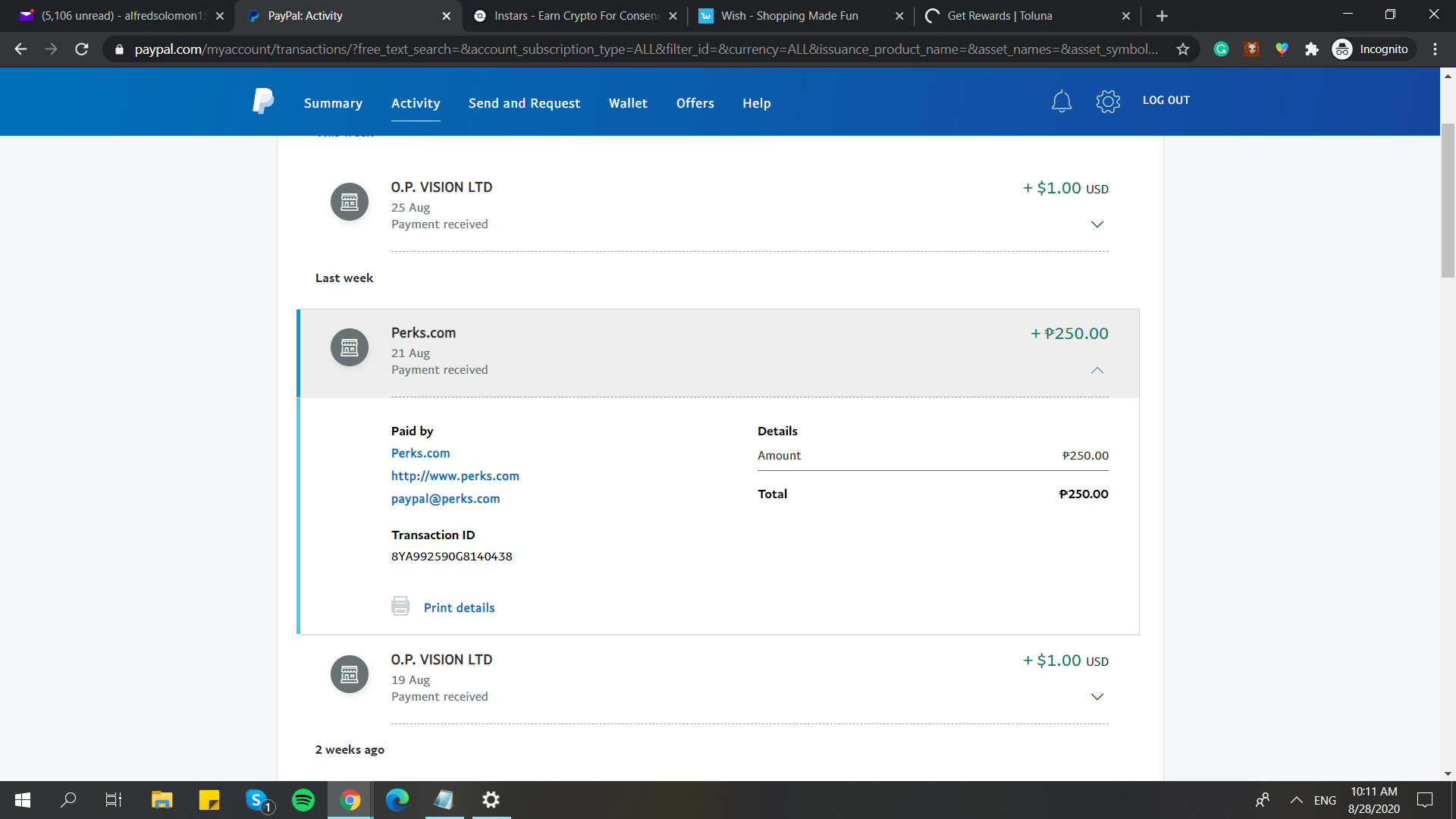Open the Help menu
Viewport: 1456px width, 819px height.
point(756,103)
